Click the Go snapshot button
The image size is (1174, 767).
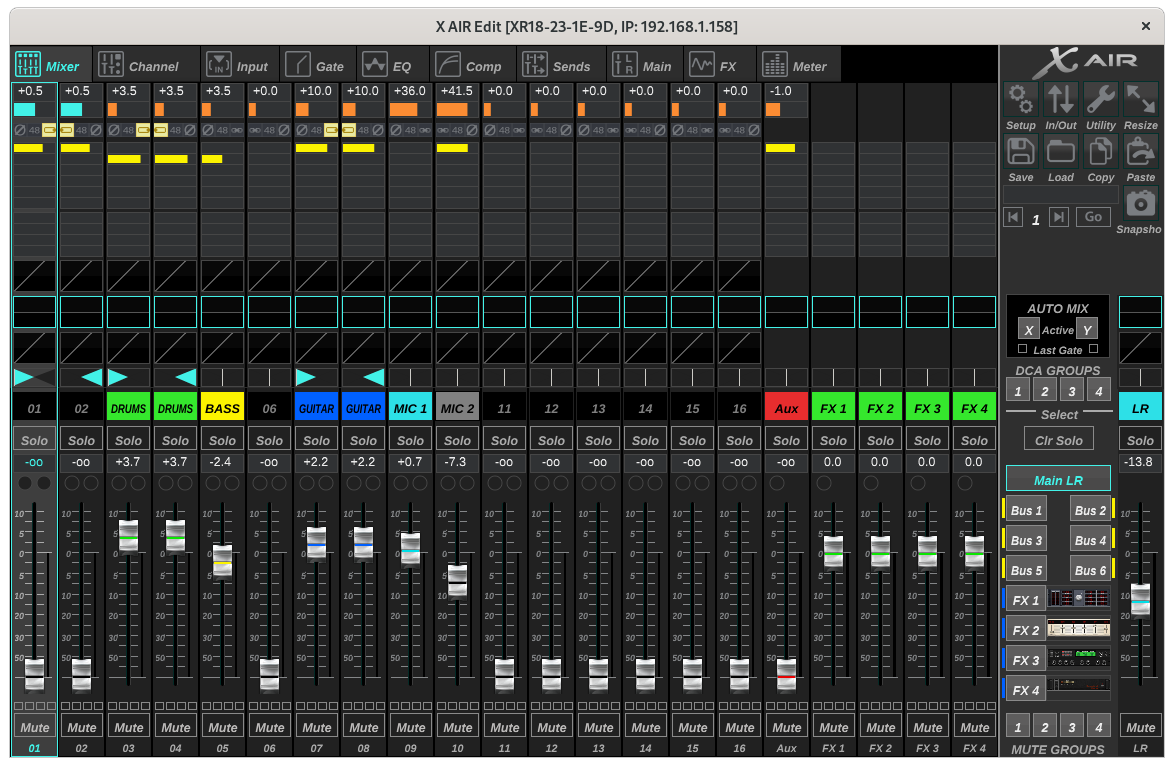tap(1093, 217)
